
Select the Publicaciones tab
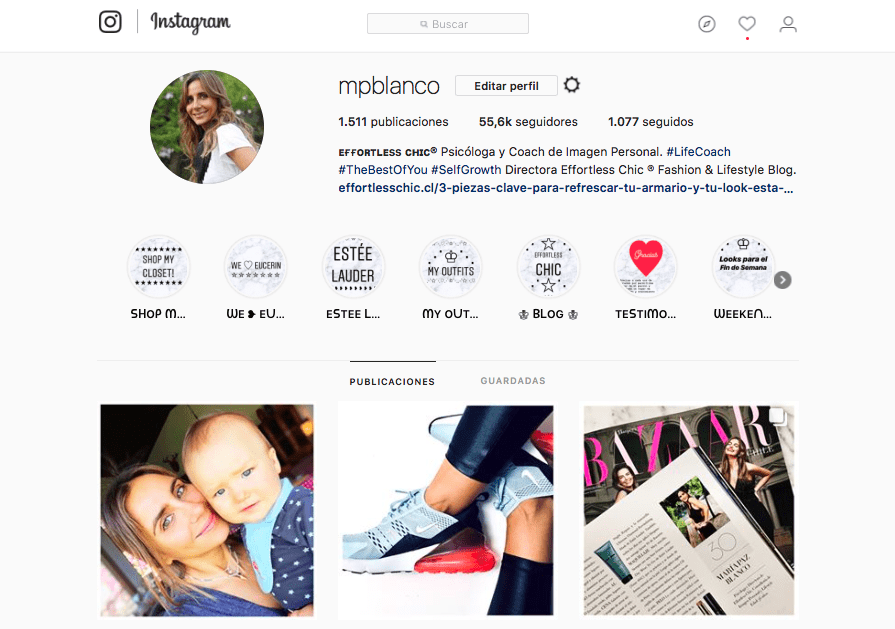pos(392,381)
